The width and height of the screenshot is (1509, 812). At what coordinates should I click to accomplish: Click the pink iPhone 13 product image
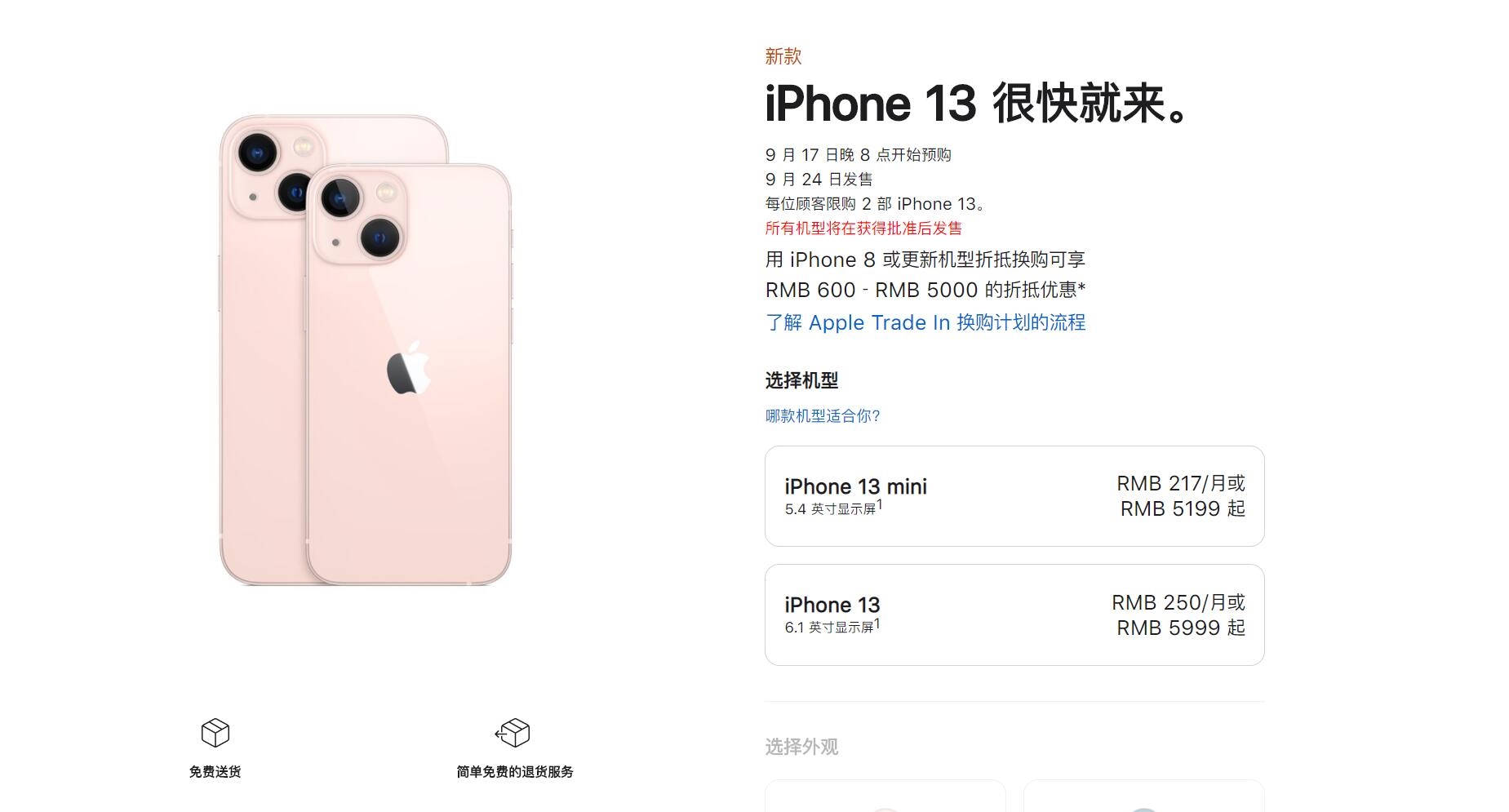[366, 349]
